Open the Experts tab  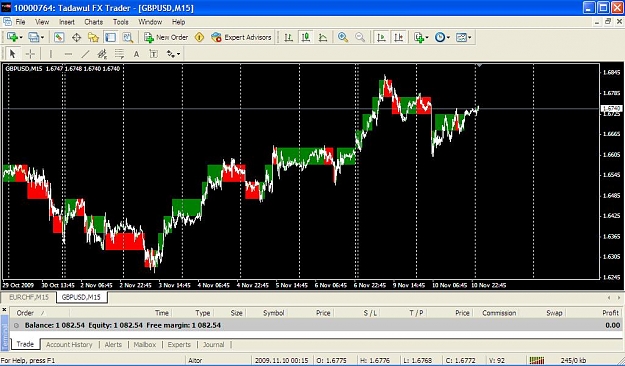pos(179,344)
